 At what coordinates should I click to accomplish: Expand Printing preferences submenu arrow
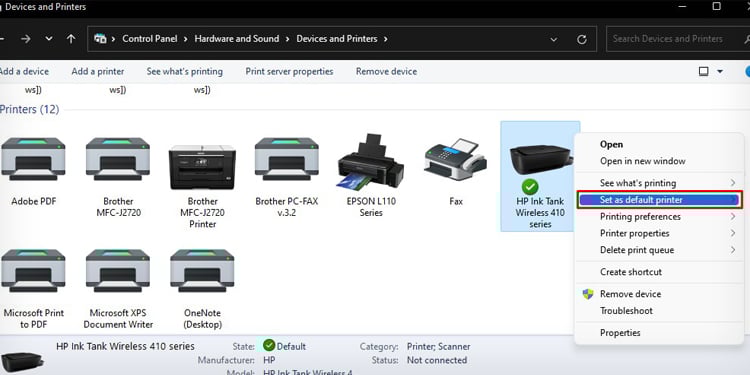click(733, 217)
